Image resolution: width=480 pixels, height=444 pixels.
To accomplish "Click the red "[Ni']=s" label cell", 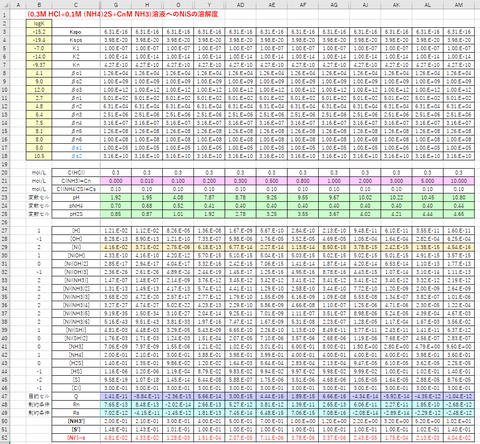I will click(76, 438).
